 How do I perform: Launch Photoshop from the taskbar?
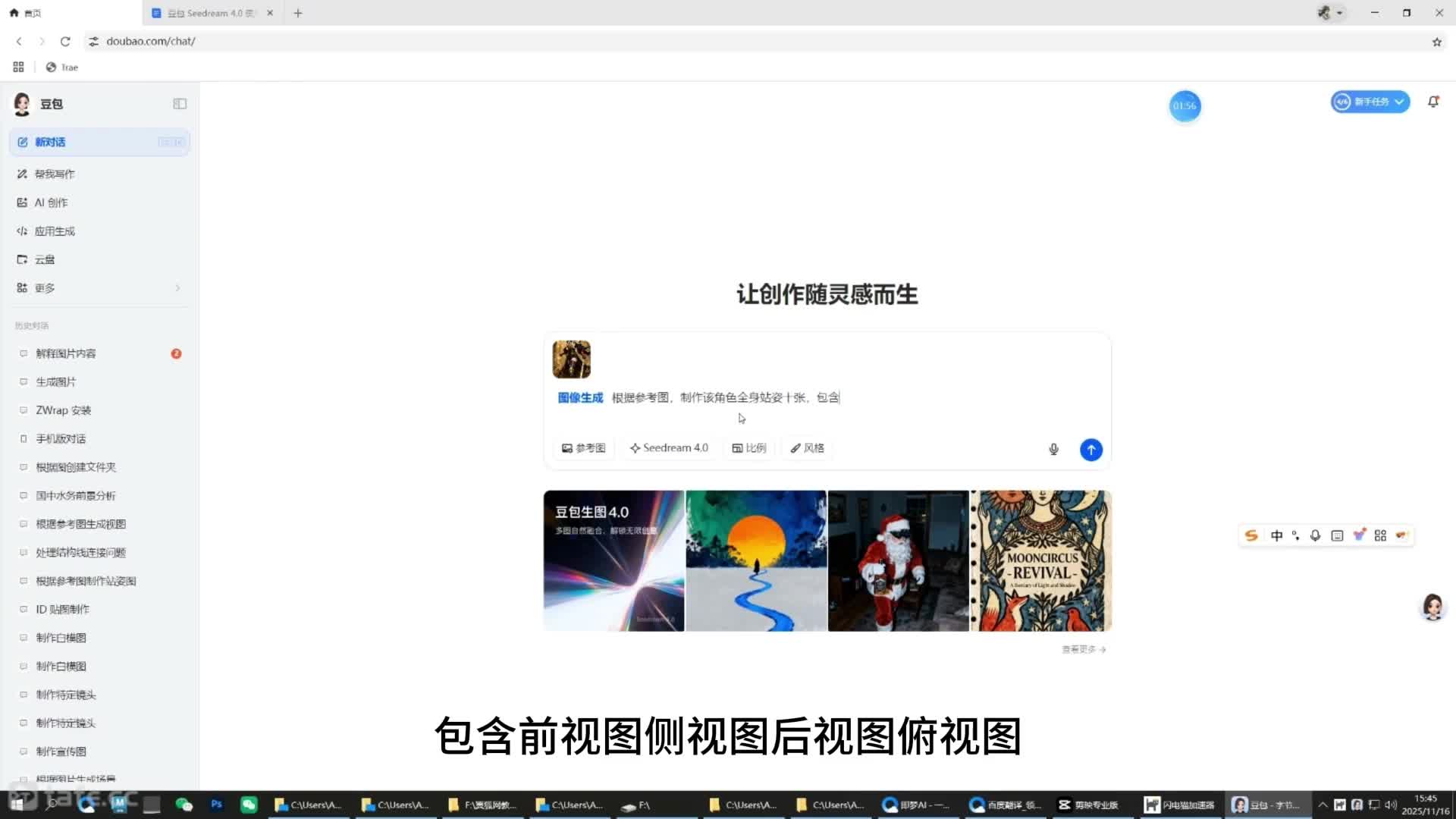click(216, 805)
